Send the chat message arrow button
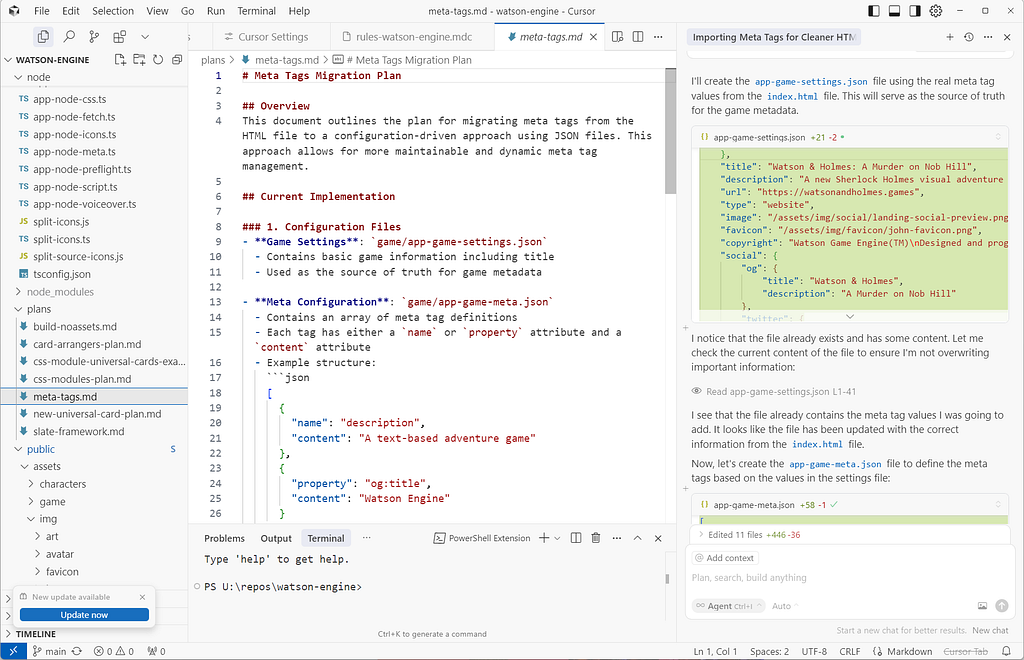The image size is (1024, 660). click(1002, 606)
